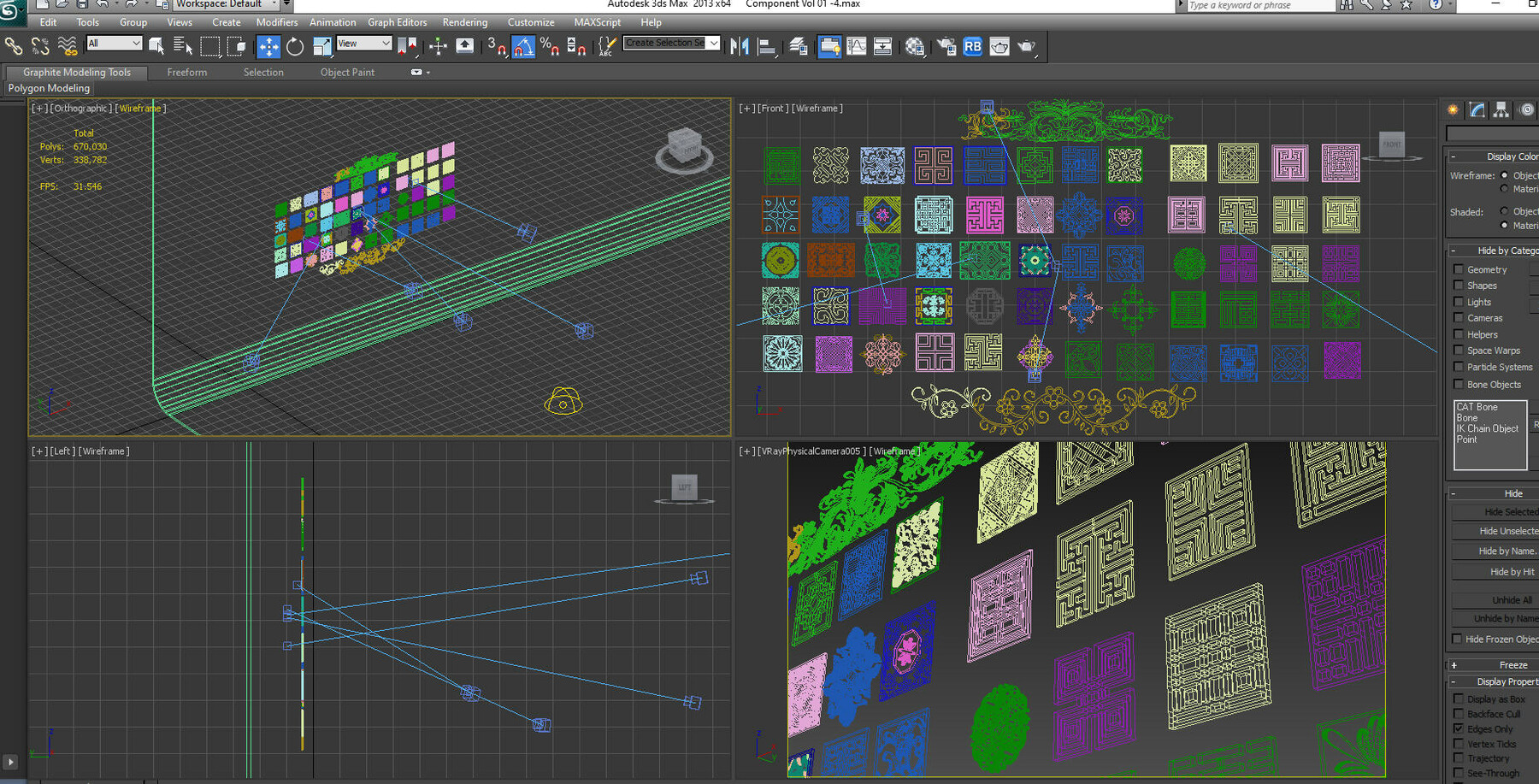Select the Select and Link tool
The width and height of the screenshot is (1539, 784).
point(14,46)
